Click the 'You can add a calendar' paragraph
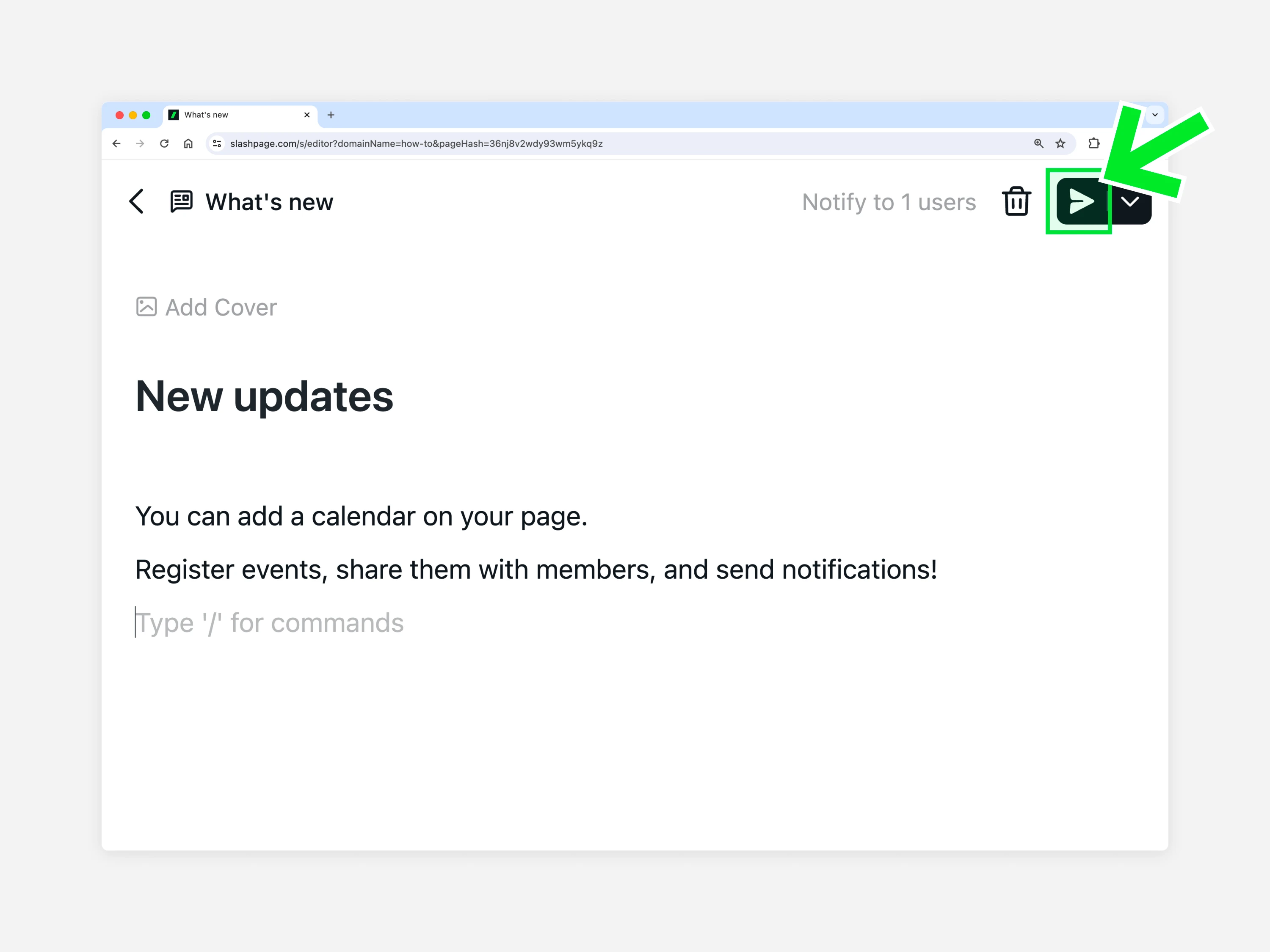The height and width of the screenshot is (952, 1270). click(x=361, y=517)
